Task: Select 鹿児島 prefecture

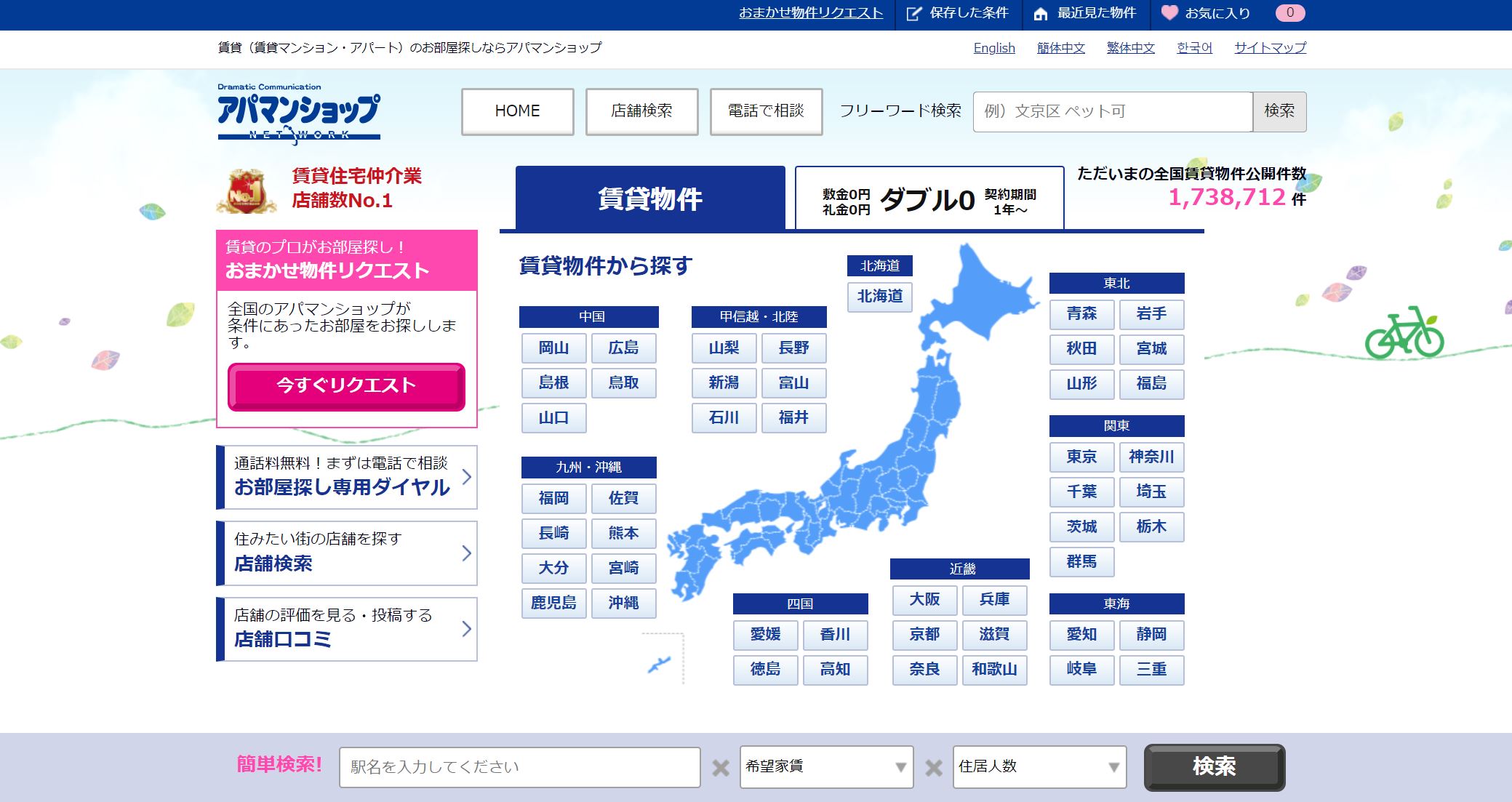Action: [553, 603]
